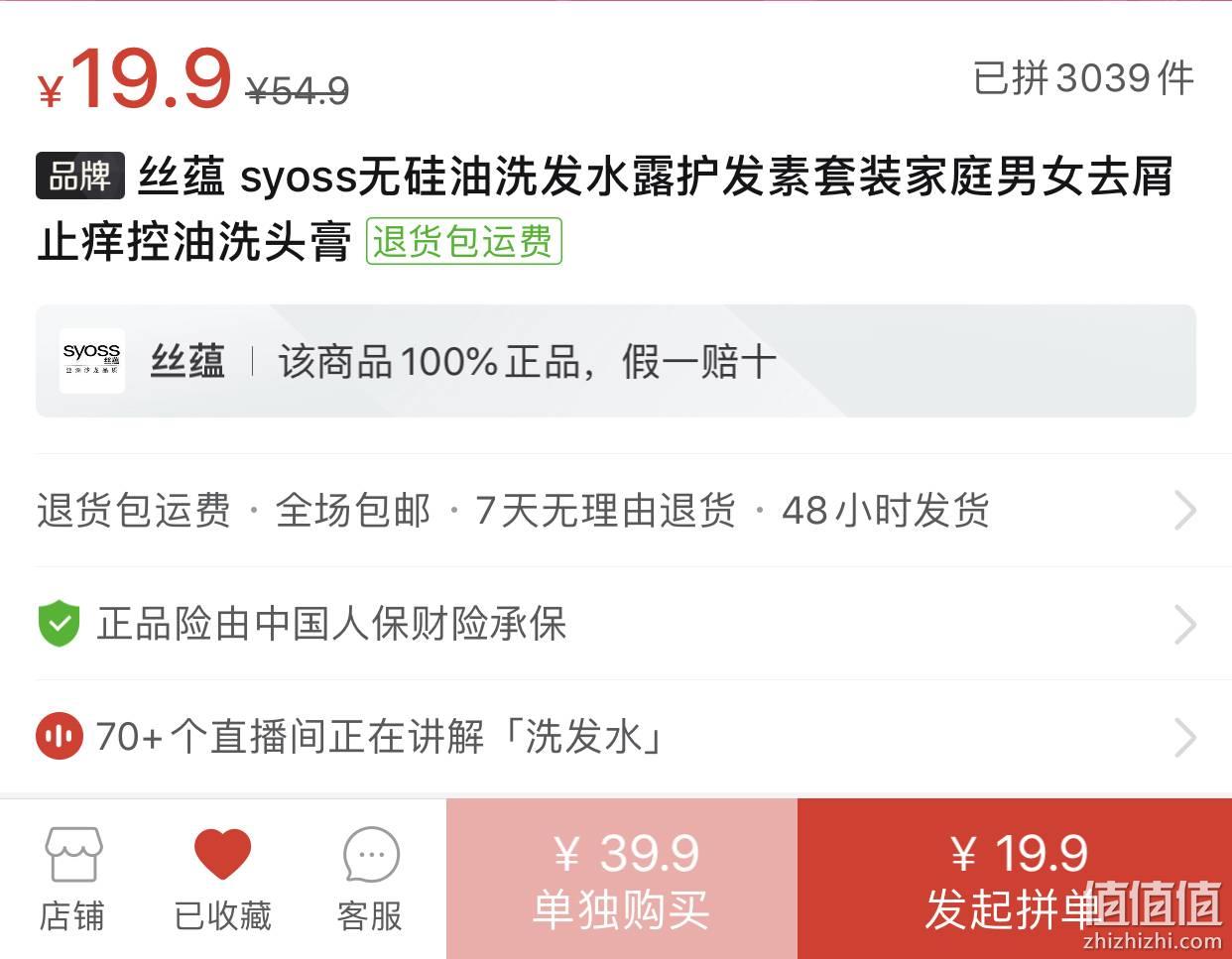Click 正品险由中国人保财险承保 text
Screen dimensions: 1232x959
pos(331,624)
